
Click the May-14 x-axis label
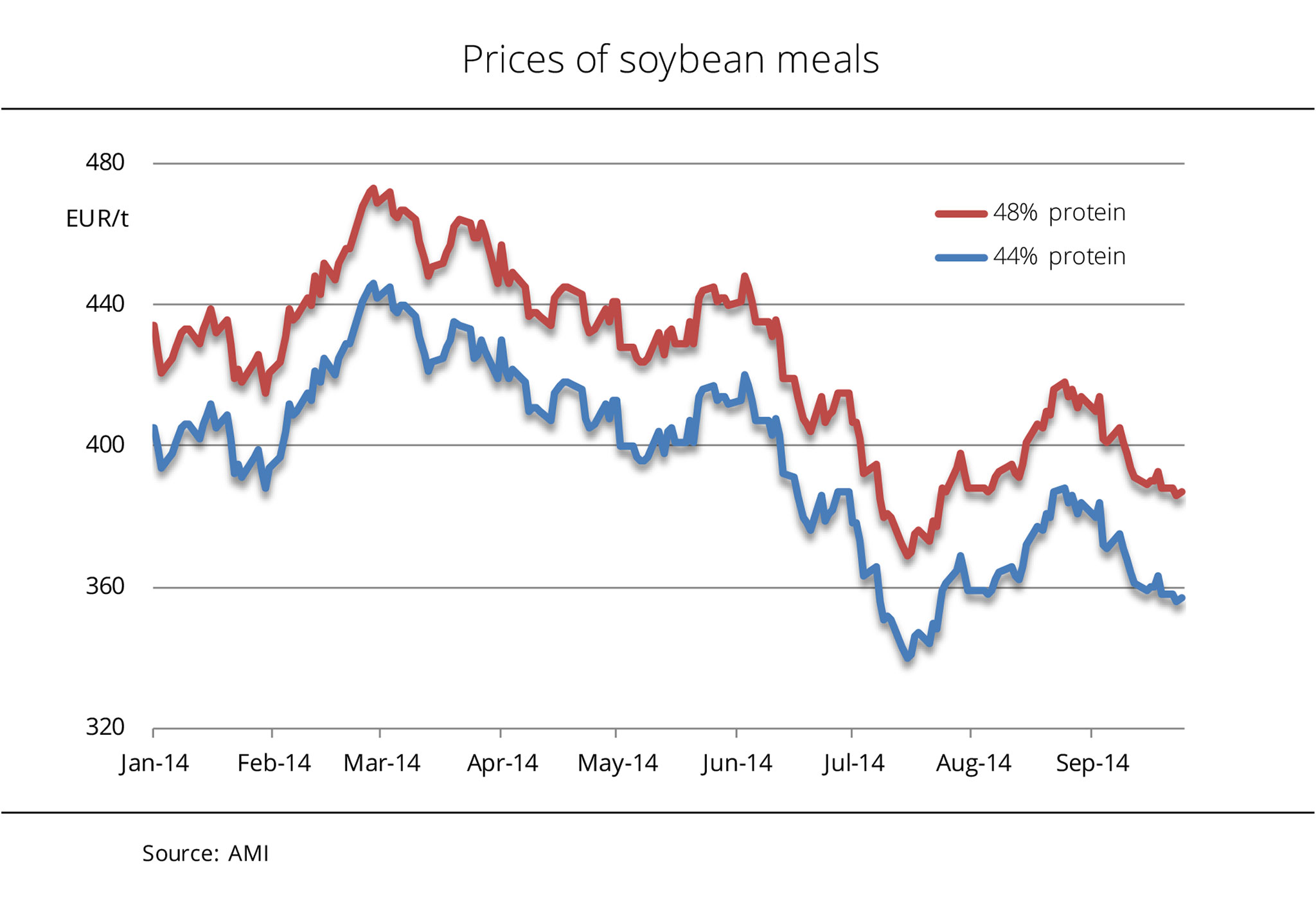coord(618,763)
